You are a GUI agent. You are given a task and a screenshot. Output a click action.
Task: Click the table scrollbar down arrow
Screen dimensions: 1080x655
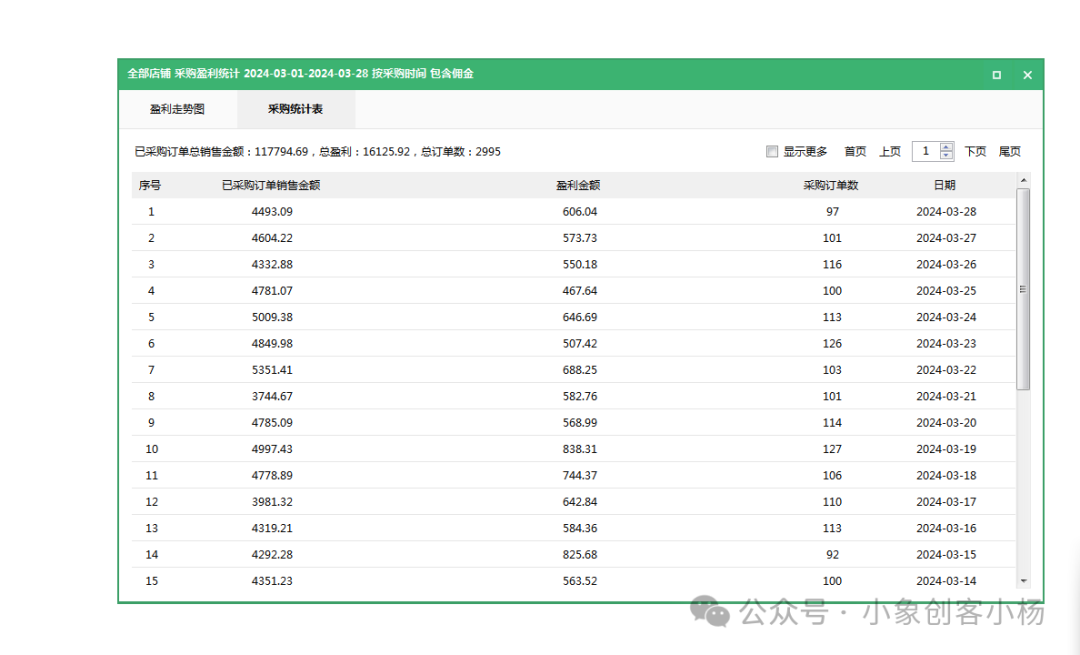1024,581
